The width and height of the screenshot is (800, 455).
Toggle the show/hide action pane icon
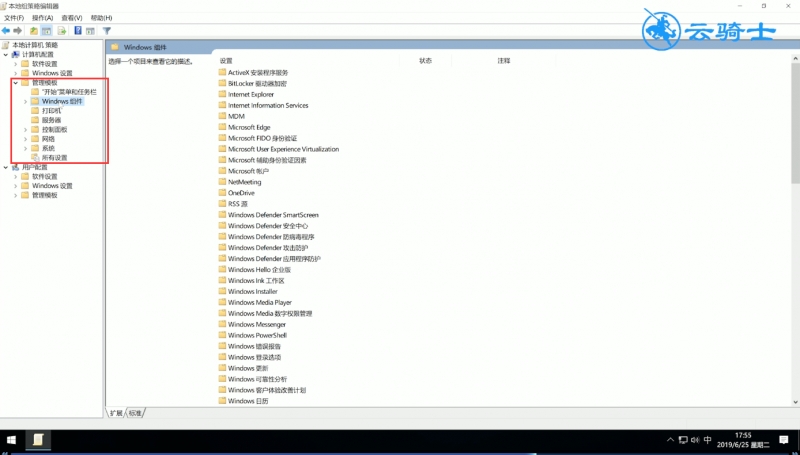pos(90,31)
